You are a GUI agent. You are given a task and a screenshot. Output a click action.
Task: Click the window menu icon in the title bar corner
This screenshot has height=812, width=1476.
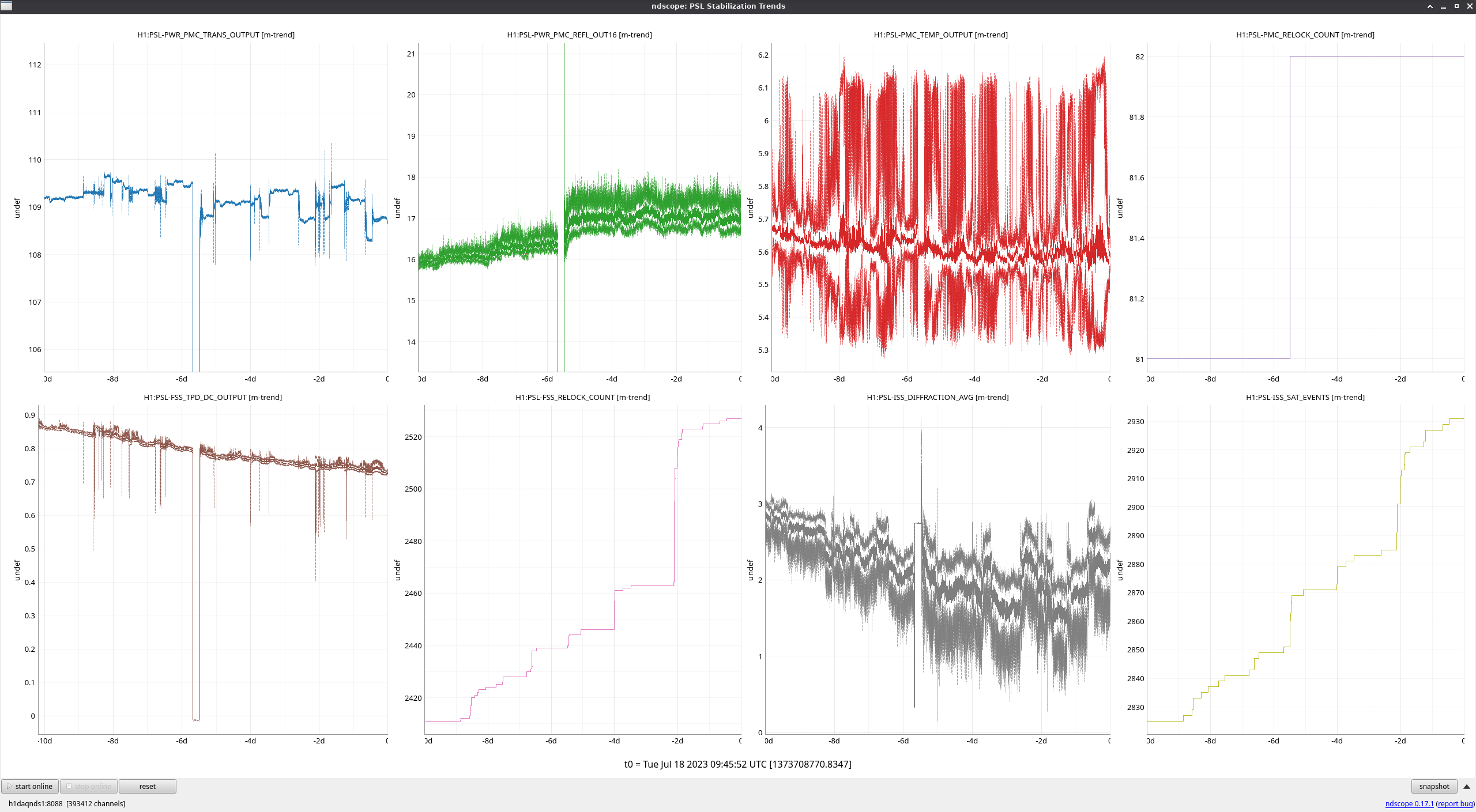(x=6, y=6)
